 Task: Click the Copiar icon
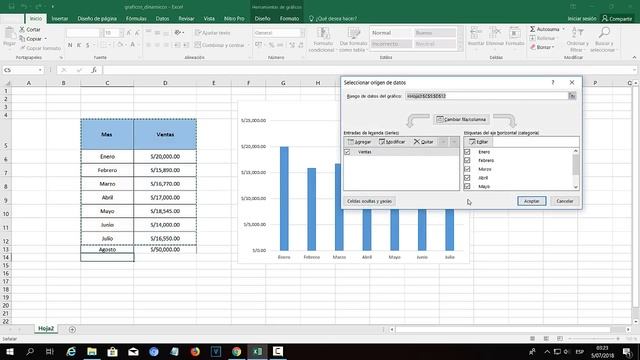coord(22,39)
